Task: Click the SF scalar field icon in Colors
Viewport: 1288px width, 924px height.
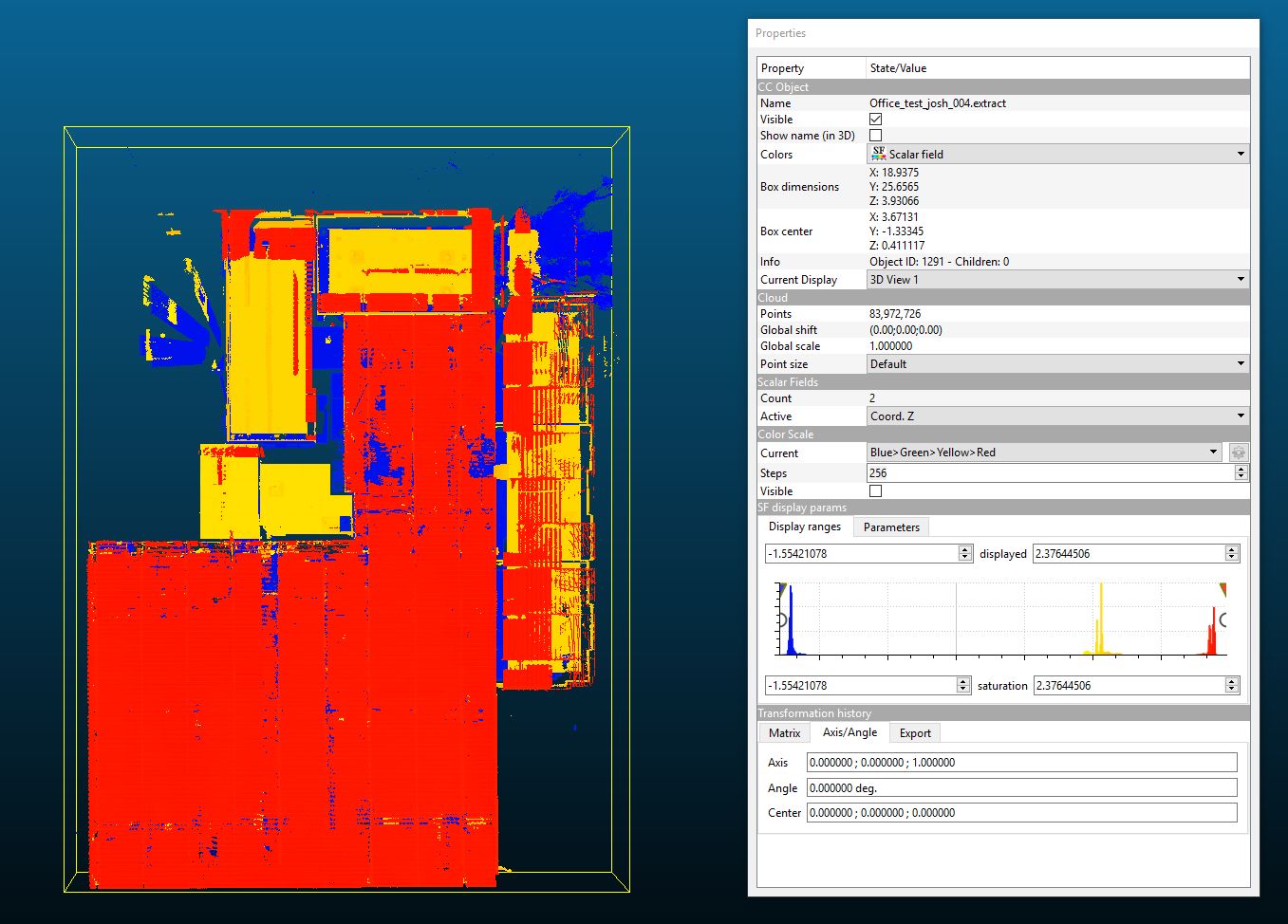Action: pos(878,154)
